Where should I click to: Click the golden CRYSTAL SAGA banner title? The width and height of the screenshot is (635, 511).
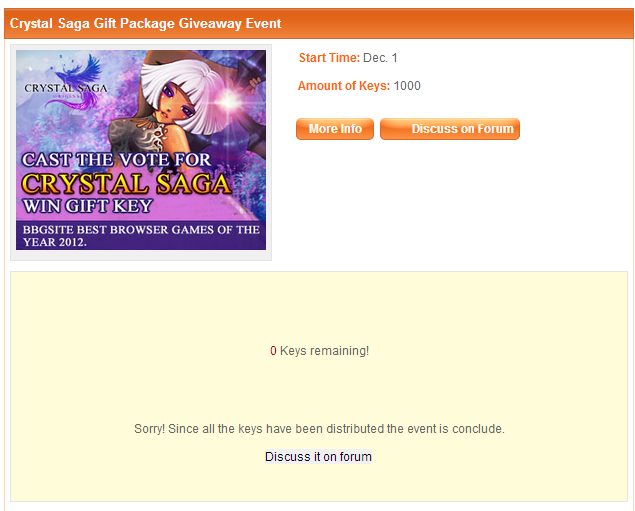click(126, 184)
